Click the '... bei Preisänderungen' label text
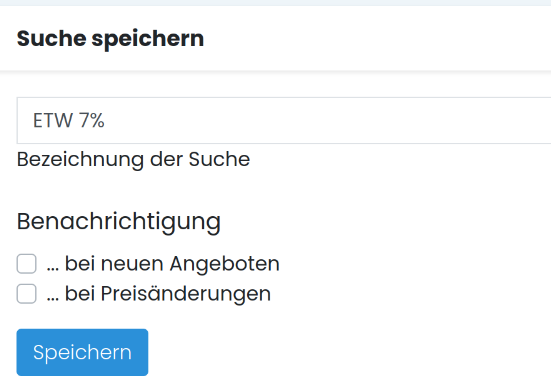The width and height of the screenshot is (551, 389). point(158,293)
